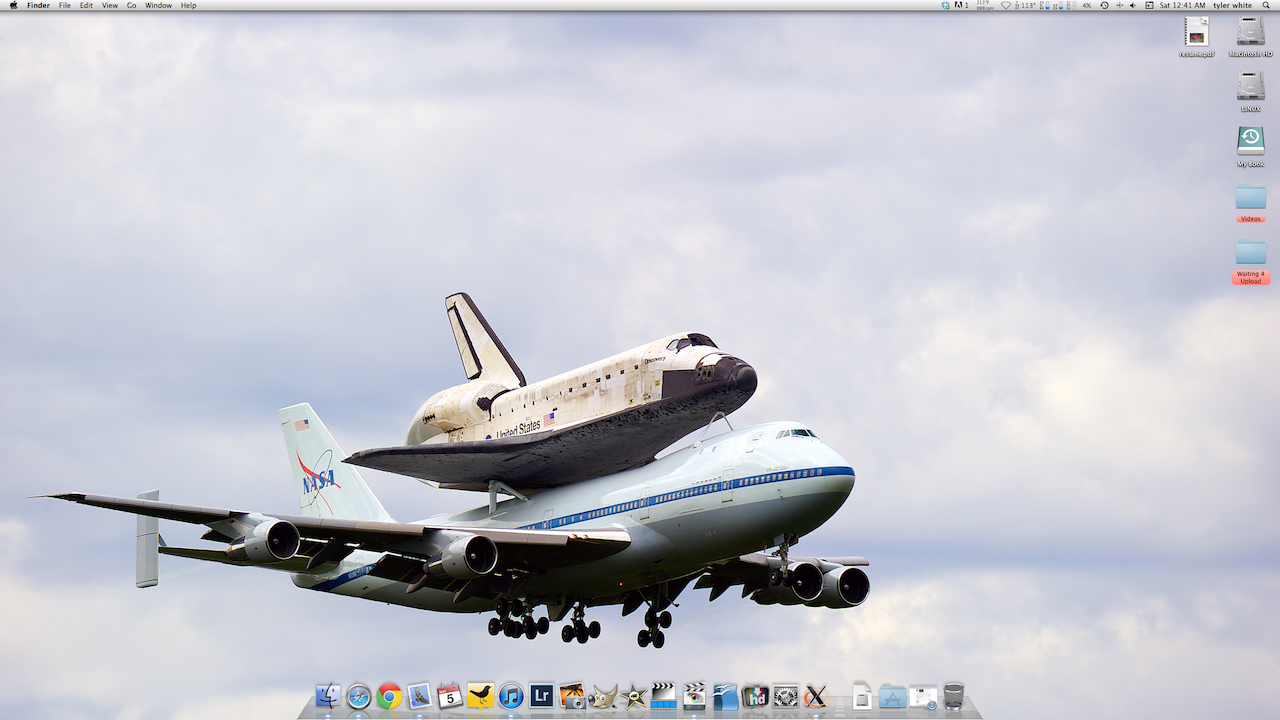
Task: Open the Documents stack in Dock
Action: [862, 696]
